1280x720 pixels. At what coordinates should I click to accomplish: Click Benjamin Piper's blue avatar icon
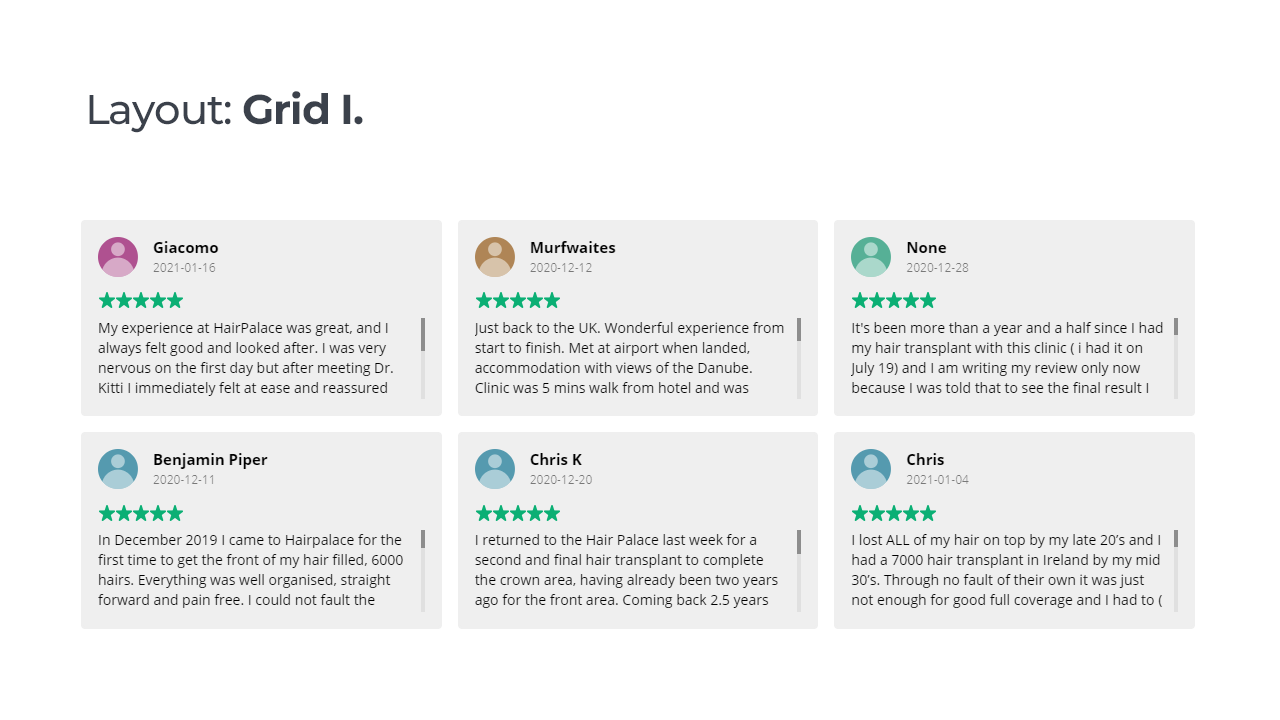click(x=118, y=469)
